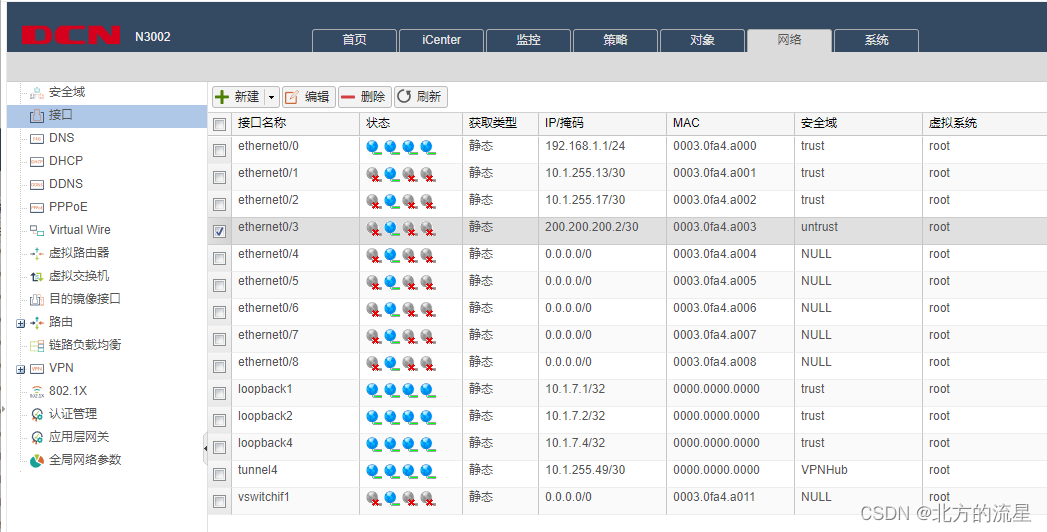Check the ethernet0/0 row checkbox

219,150
